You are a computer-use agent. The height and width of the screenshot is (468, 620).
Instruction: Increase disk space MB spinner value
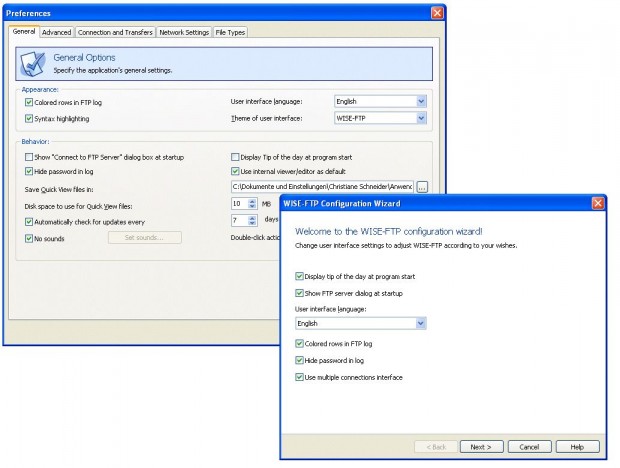[252, 201]
